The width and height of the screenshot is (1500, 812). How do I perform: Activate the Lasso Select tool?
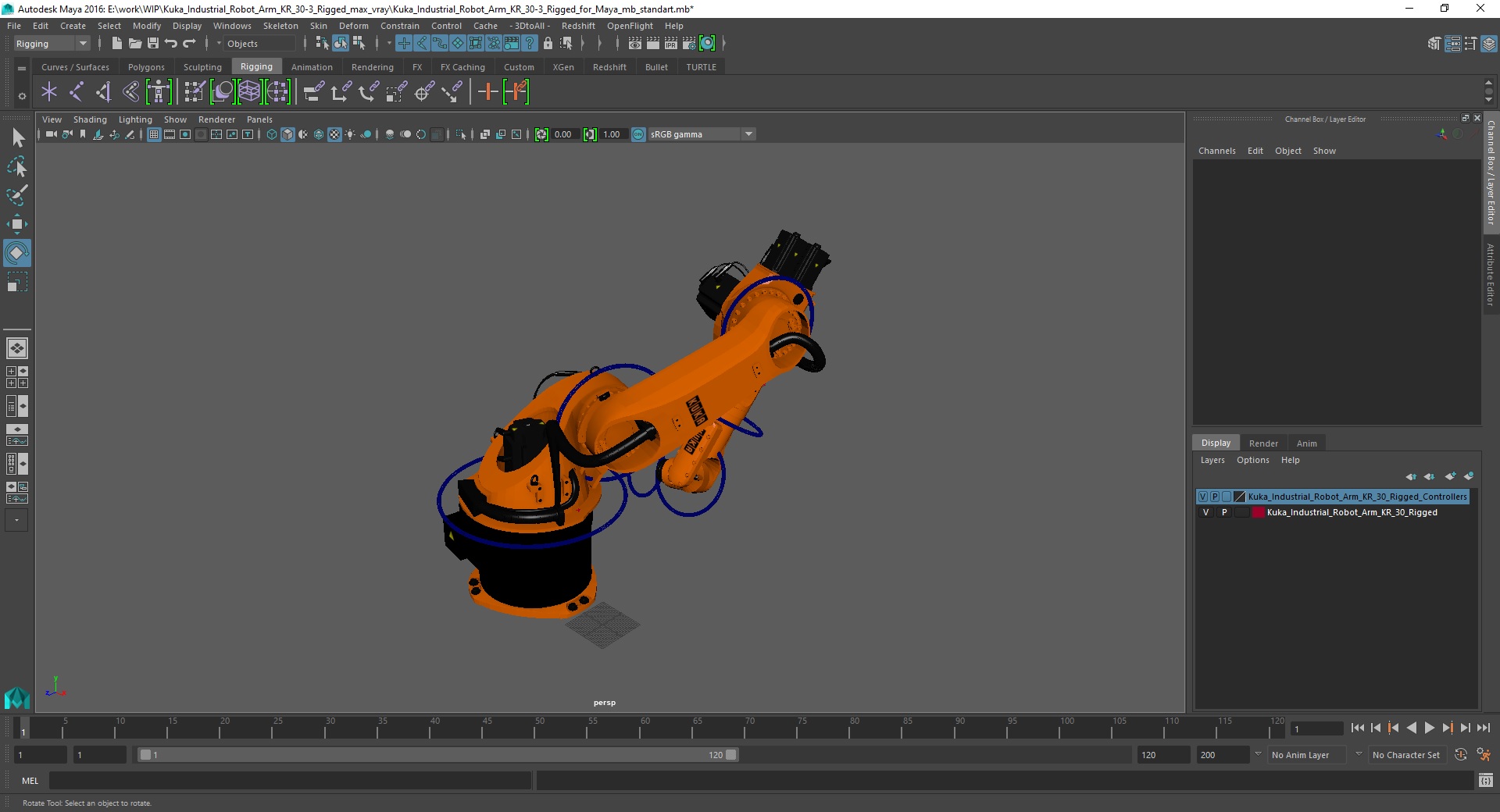(17, 166)
